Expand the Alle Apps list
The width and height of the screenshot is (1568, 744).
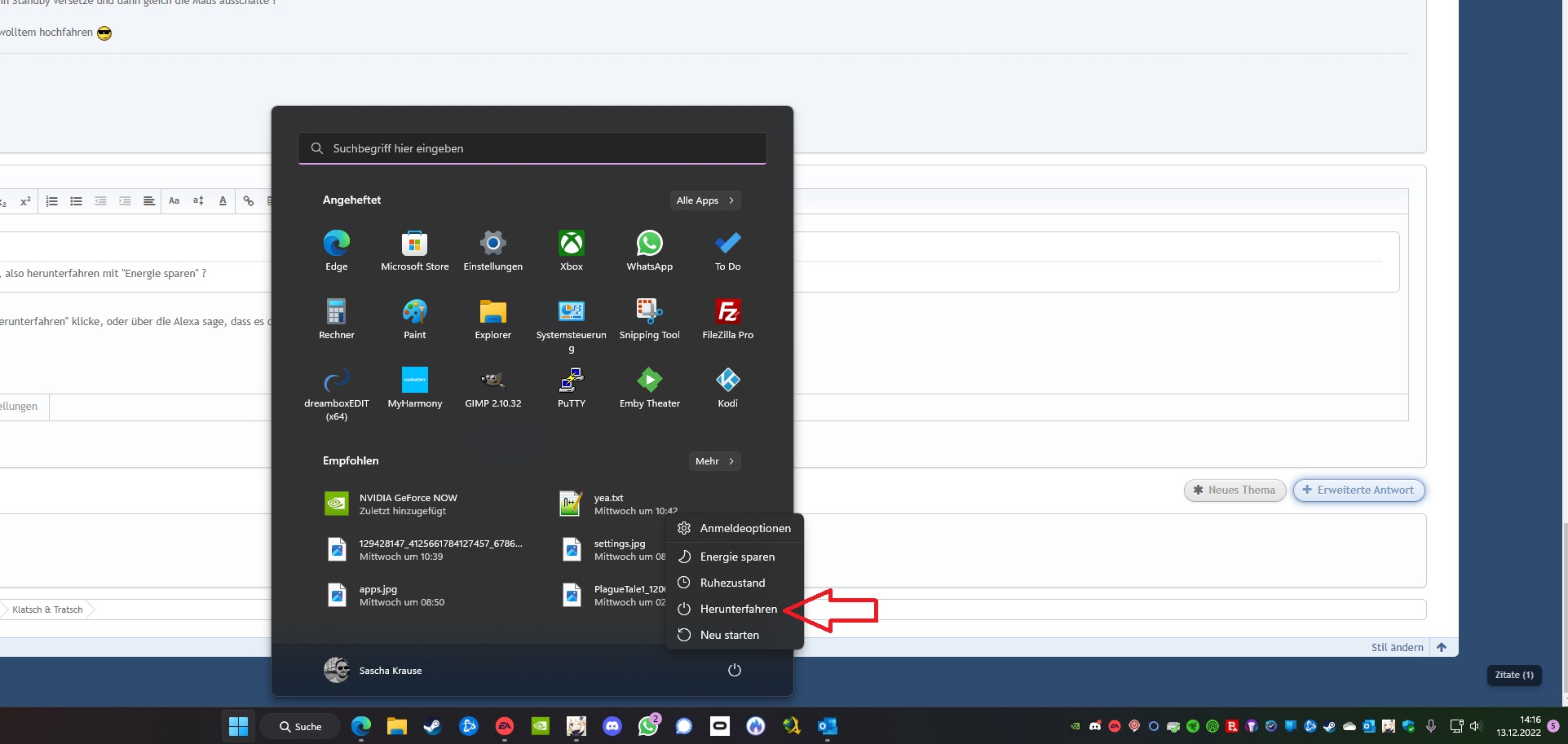click(x=705, y=200)
